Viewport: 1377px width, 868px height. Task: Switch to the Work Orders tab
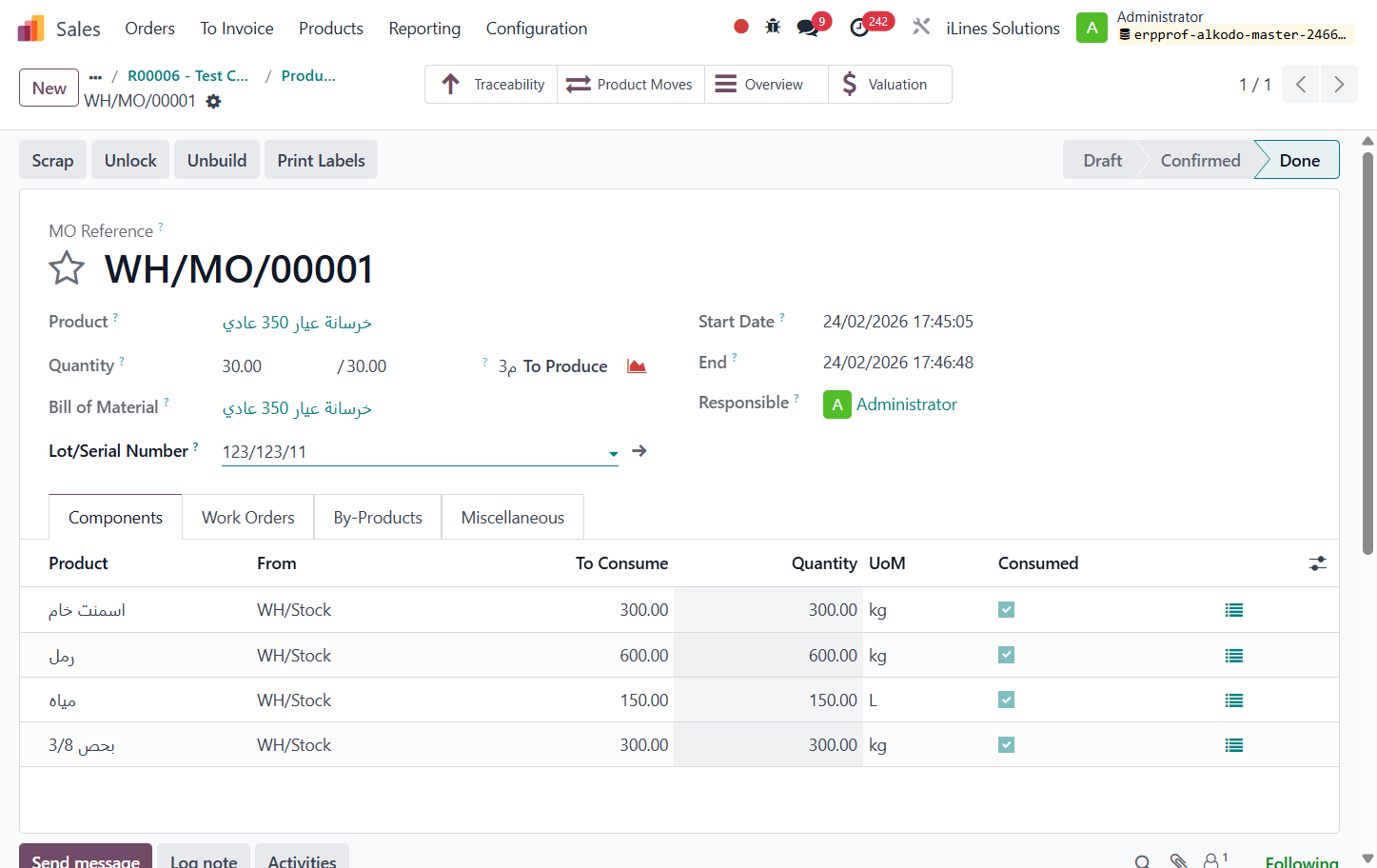click(x=248, y=517)
